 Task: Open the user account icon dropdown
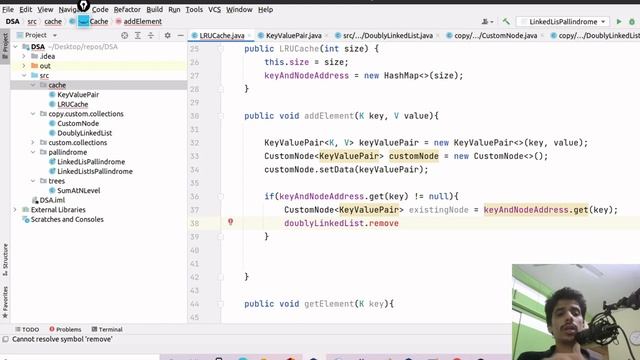click(x=487, y=22)
